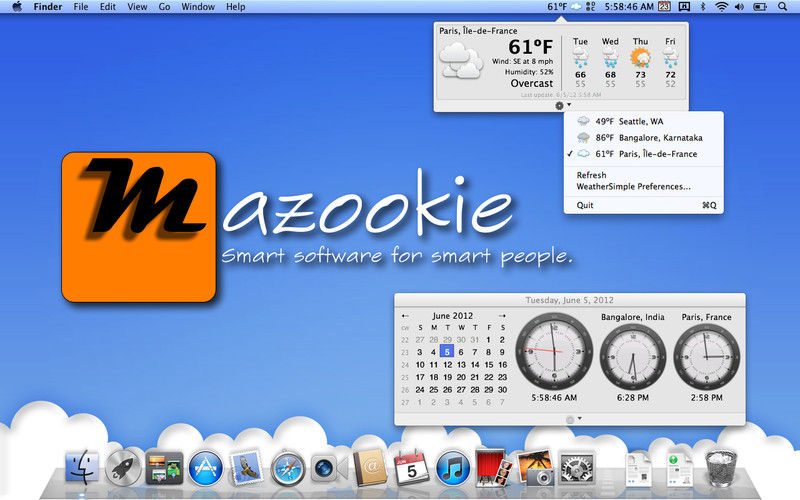Open the battery status menu
Viewport: 800px width, 500px height.
760,7
